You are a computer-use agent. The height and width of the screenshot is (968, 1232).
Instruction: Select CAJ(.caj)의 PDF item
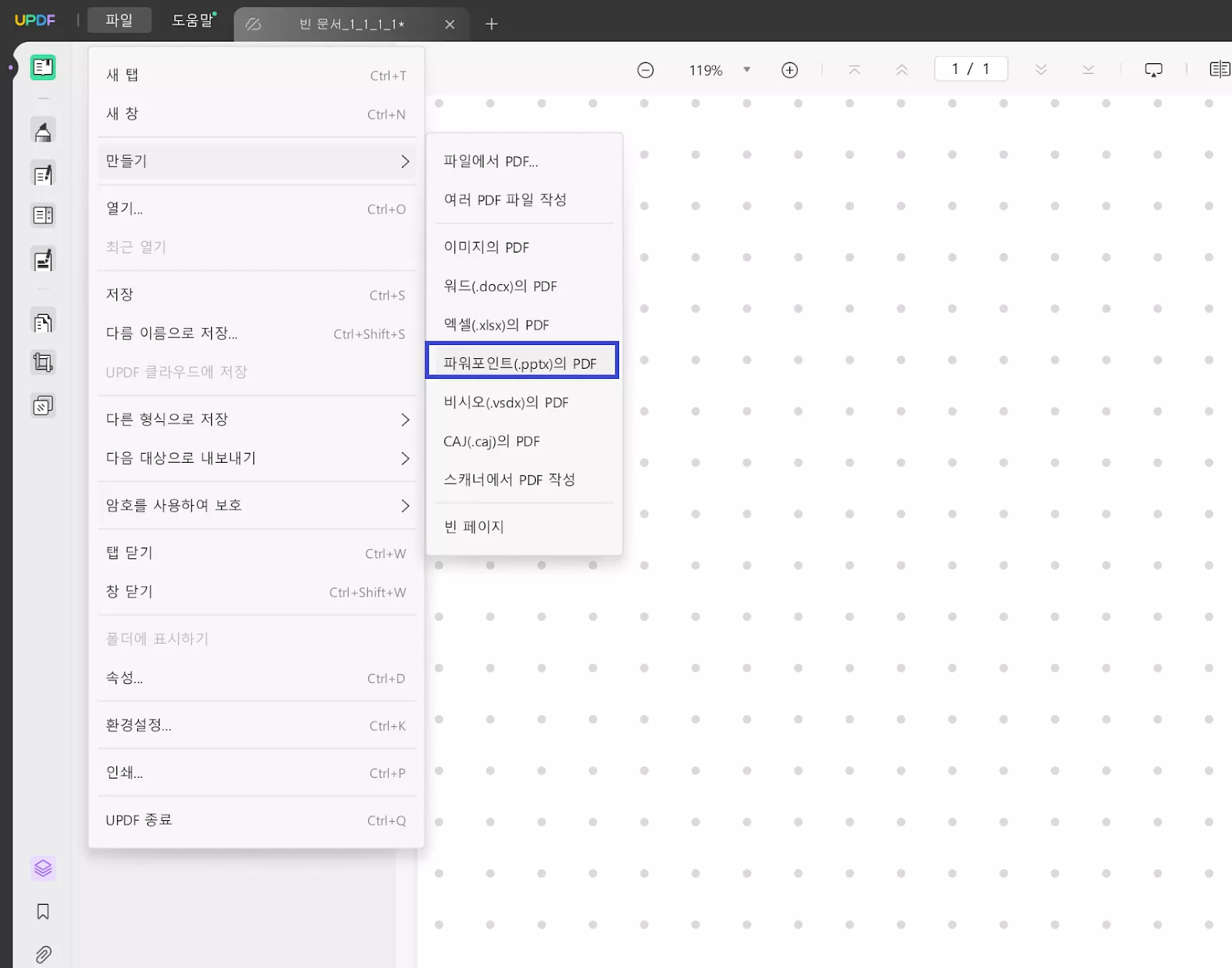point(524,441)
